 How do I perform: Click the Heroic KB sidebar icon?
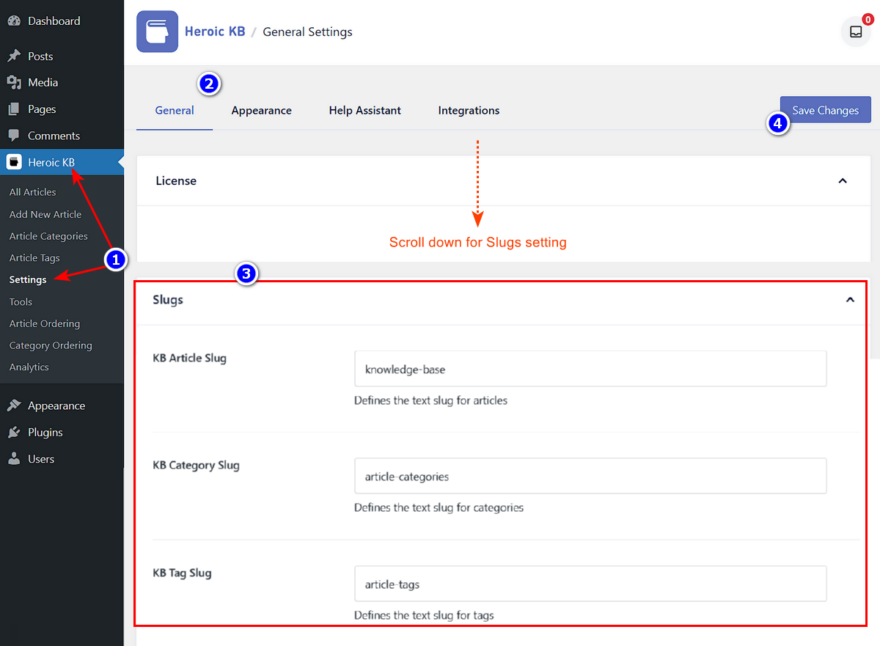[14, 162]
